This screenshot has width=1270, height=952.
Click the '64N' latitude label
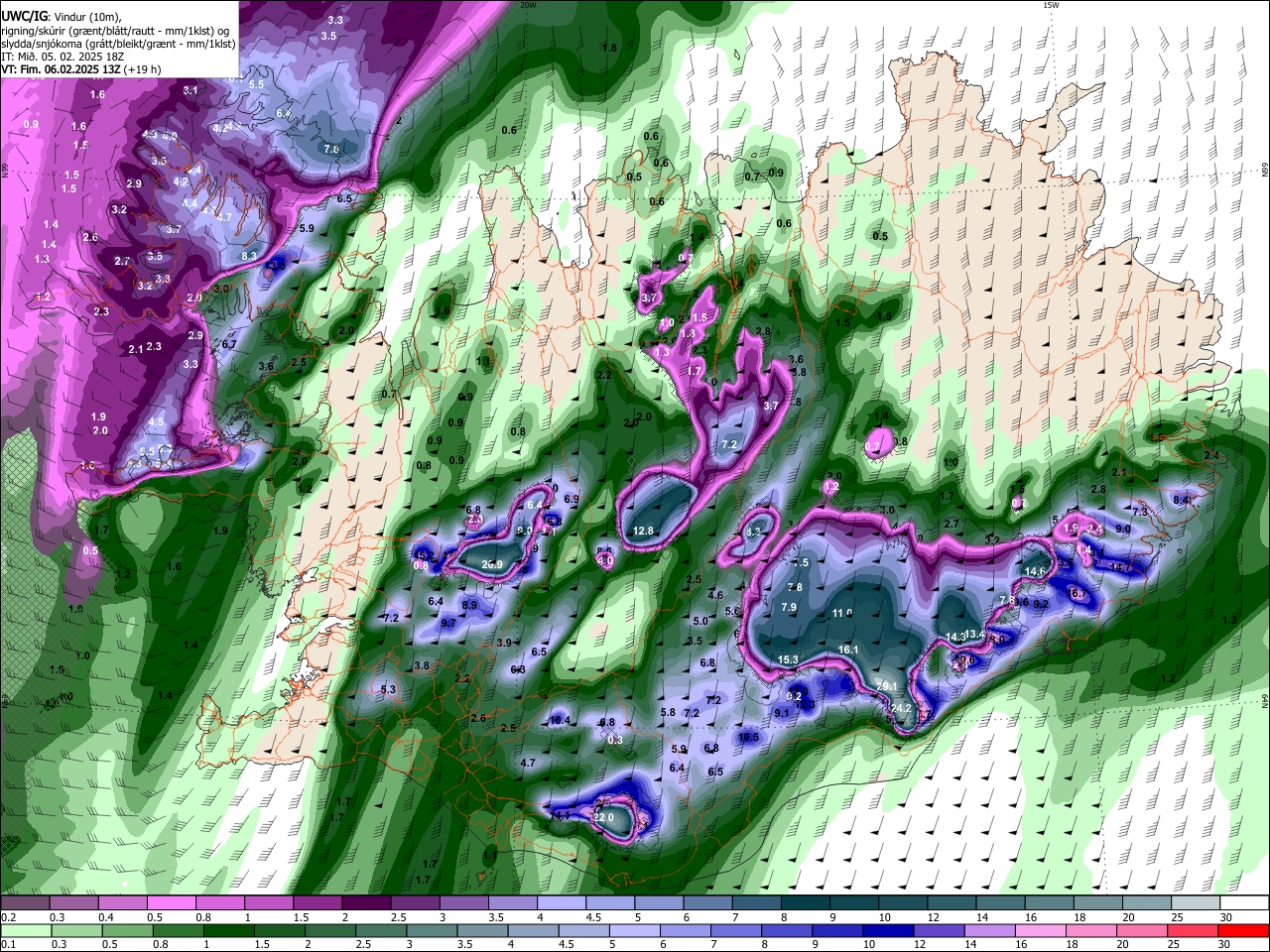pos(1265,700)
